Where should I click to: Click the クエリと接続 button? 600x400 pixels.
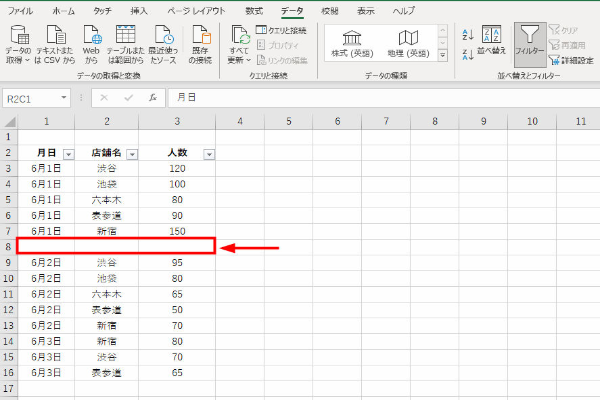[x=281, y=30]
